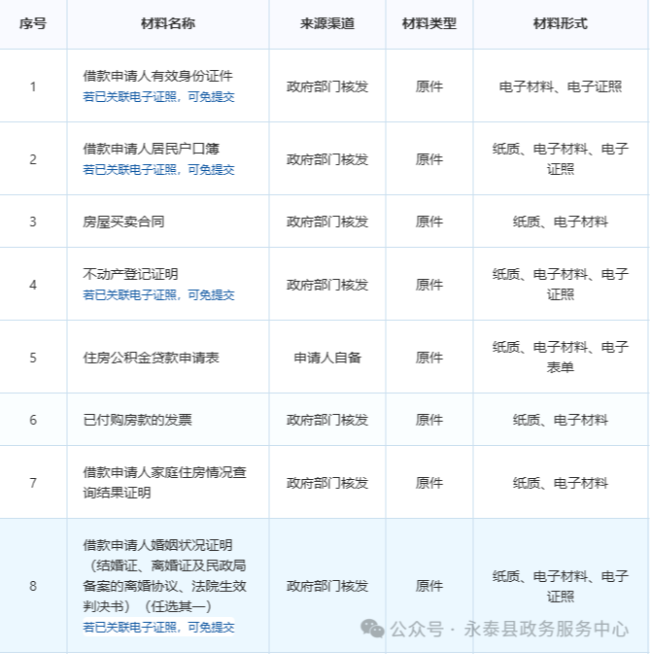Image resolution: width=650 pixels, height=654 pixels.
Task: Click the 材料形式 column header
Action: [x=560, y=23]
